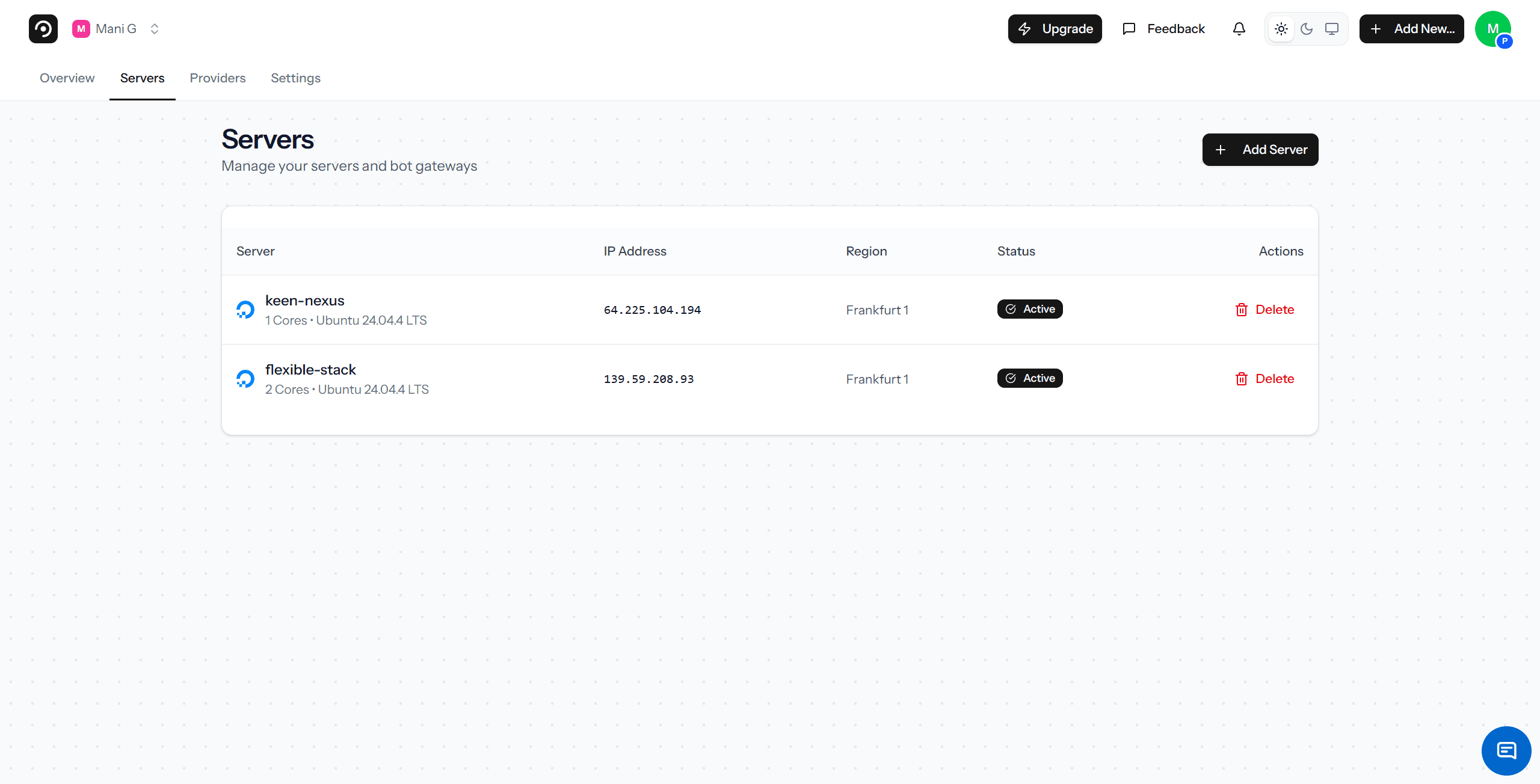Enable light theme mode
This screenshot has height=784, width=1540.
(x=1281, y=28)
